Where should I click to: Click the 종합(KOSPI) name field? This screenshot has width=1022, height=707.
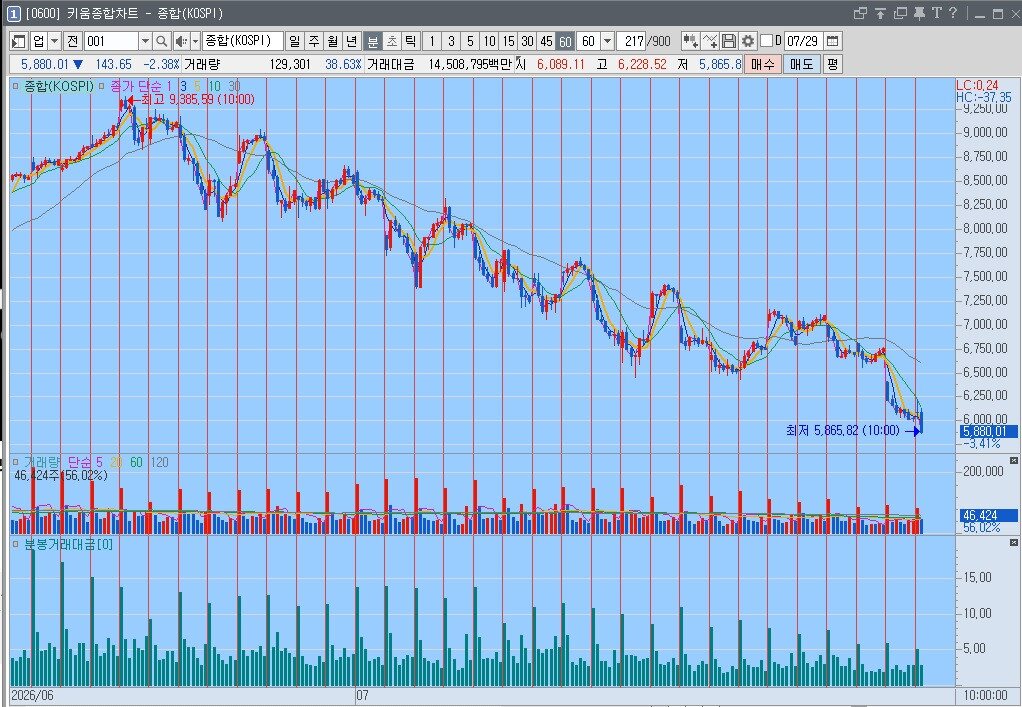[242, 41]
